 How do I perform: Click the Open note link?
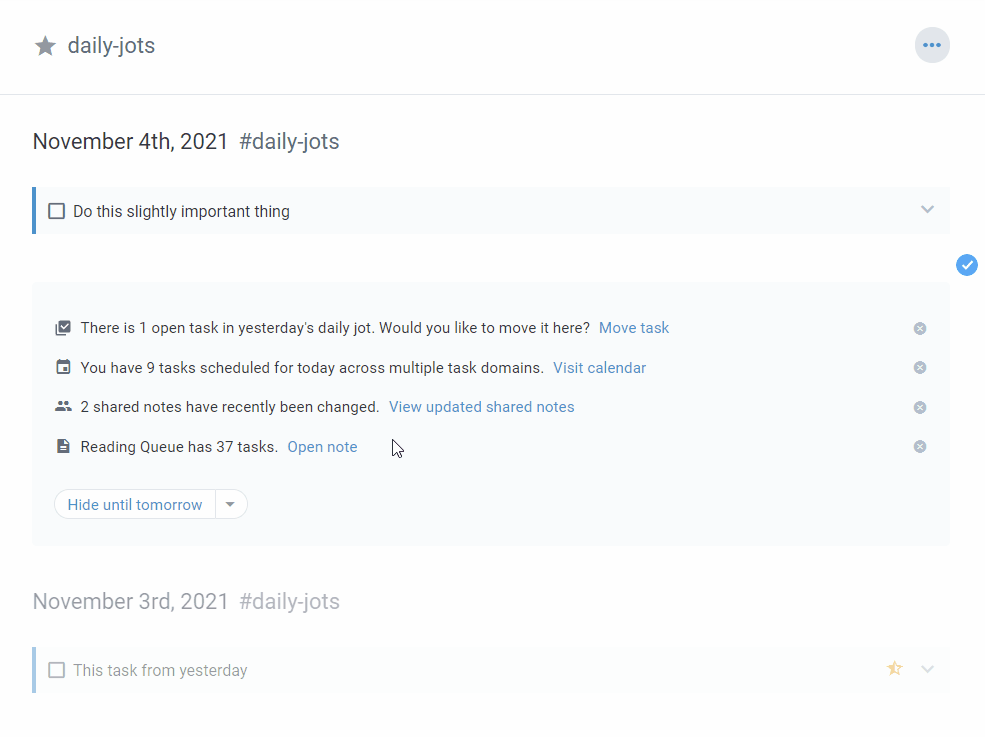click(x=322, y=447)
